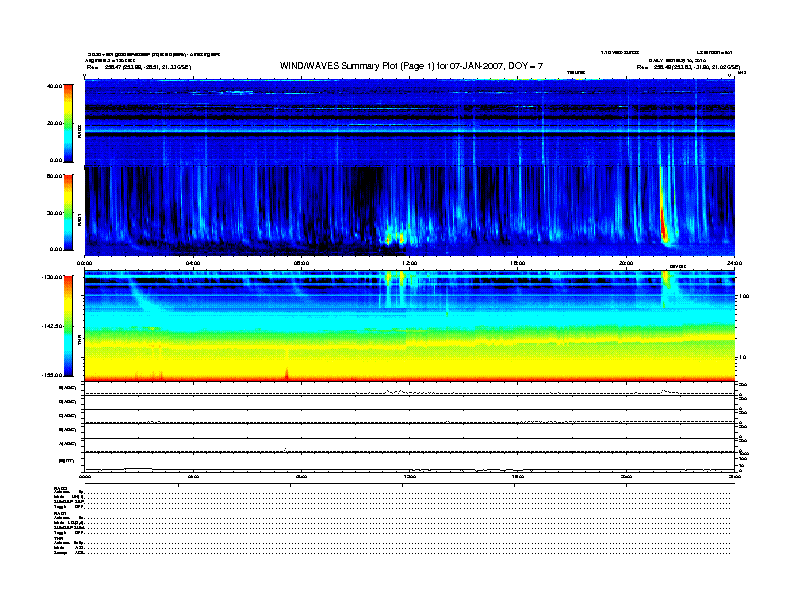Screen dimensions: 792x612
Task: Click the 40.00 label on RAD2 scale
Action: pos(54,86)
